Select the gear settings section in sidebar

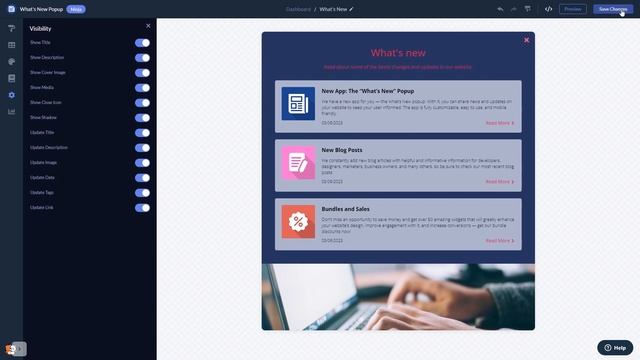pos(11,95)
